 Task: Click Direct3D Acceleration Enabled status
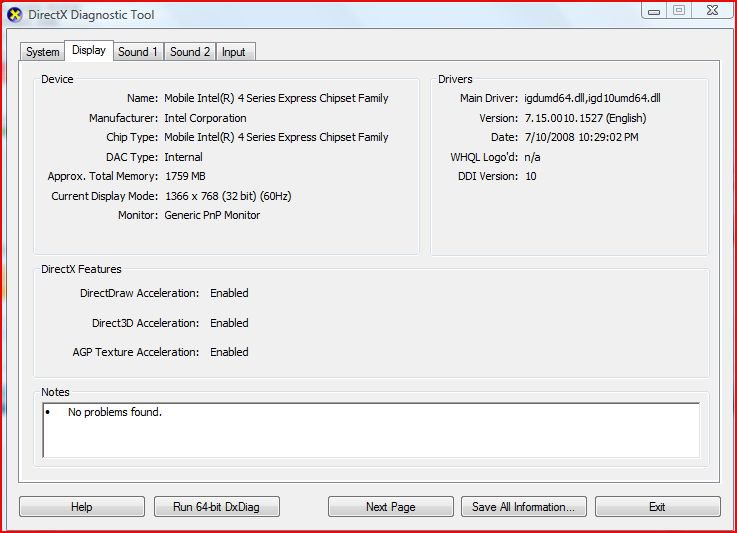229,323
